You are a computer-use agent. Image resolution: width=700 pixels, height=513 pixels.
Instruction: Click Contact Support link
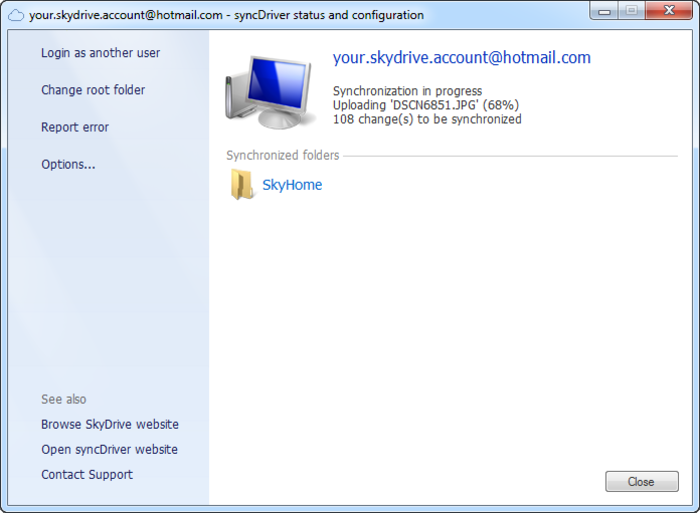pyautogui.click(x=87, y=474)
